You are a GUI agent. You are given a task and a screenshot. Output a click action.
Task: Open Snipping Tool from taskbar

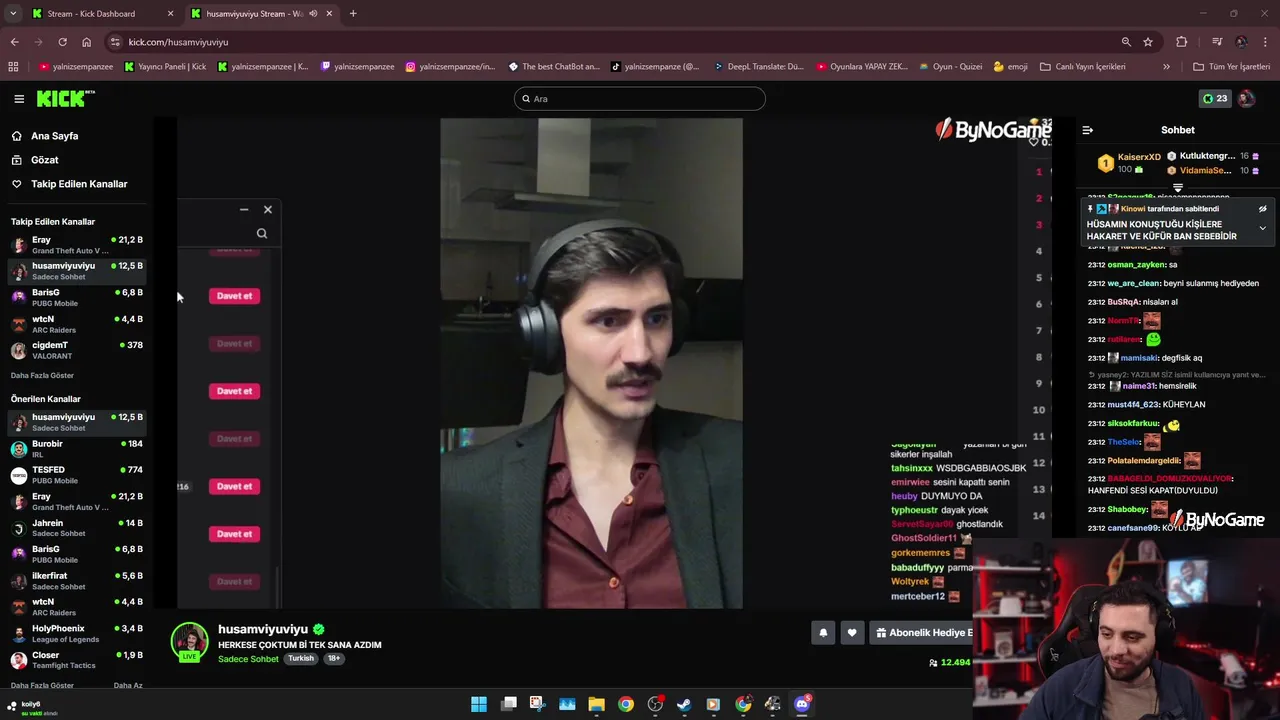[x=537, y=704]
